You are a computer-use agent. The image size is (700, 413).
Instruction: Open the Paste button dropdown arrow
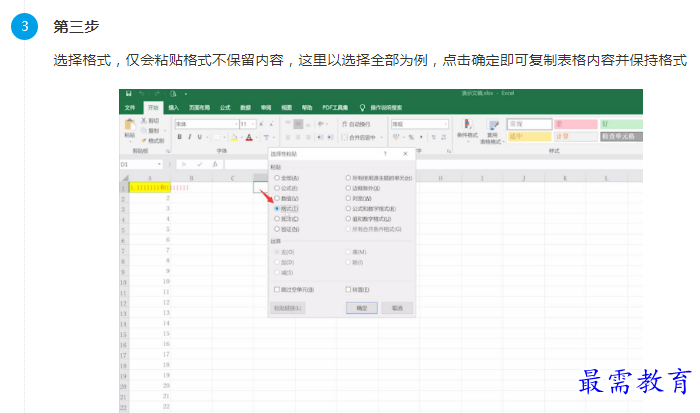click(x=130, y=141)
